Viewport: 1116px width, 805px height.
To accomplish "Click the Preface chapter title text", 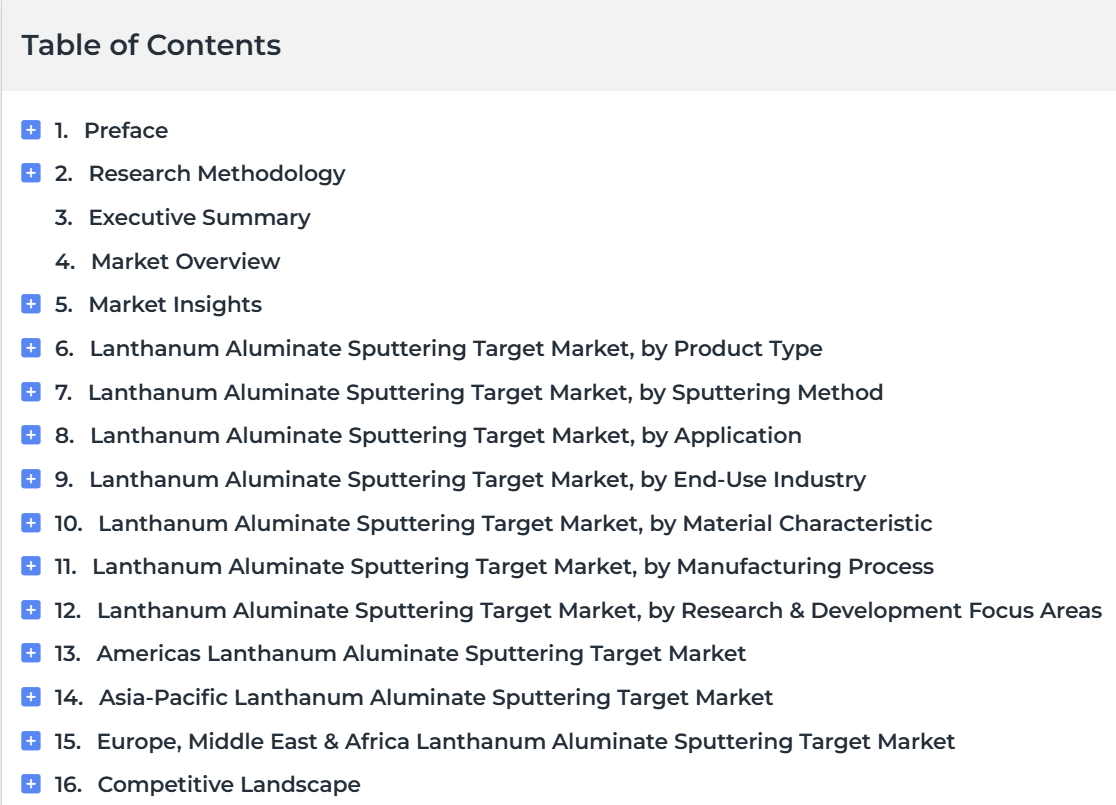I will tap(126, 130).
